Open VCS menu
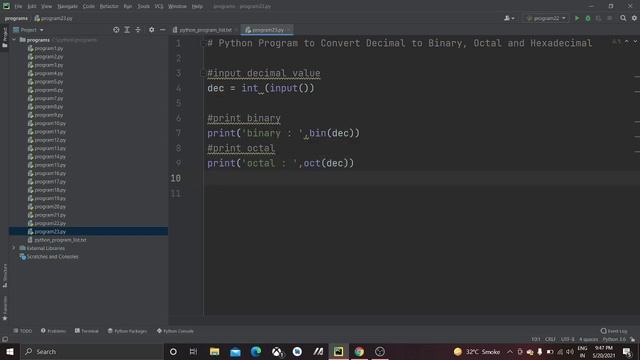This screenshot has height=360, width=640. [x=159, y=6]
